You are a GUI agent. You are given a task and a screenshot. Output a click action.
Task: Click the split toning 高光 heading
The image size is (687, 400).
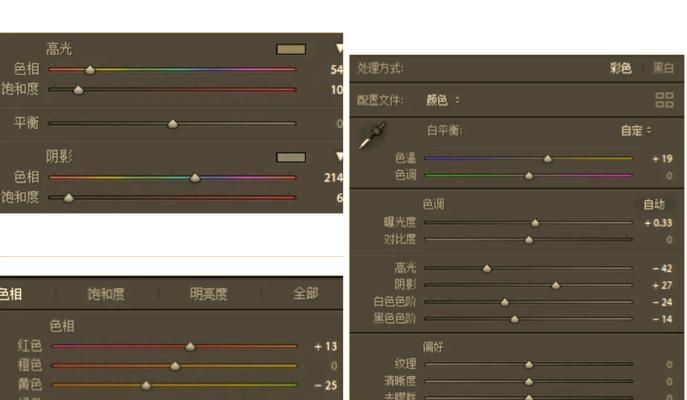[59, 49]
